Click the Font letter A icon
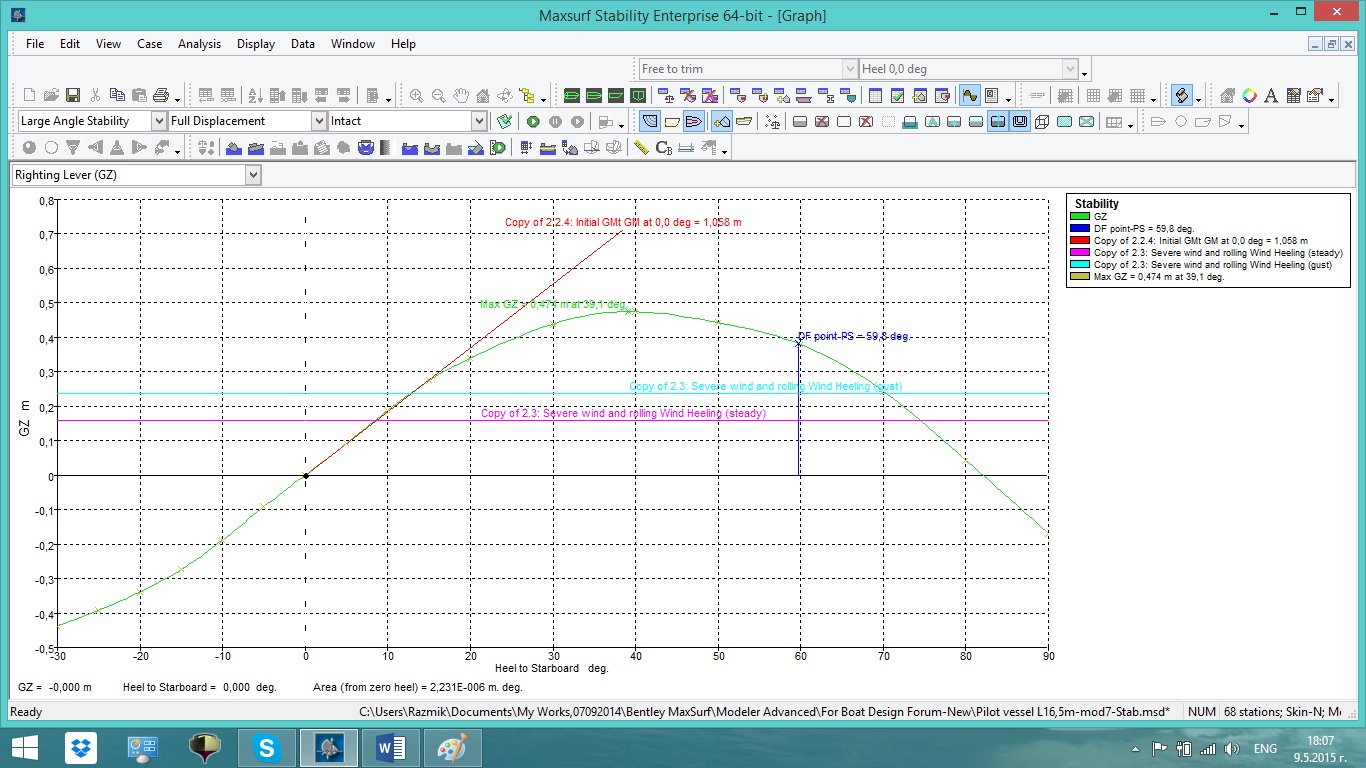The image size is (1366, 768). tap(1271, 96)
